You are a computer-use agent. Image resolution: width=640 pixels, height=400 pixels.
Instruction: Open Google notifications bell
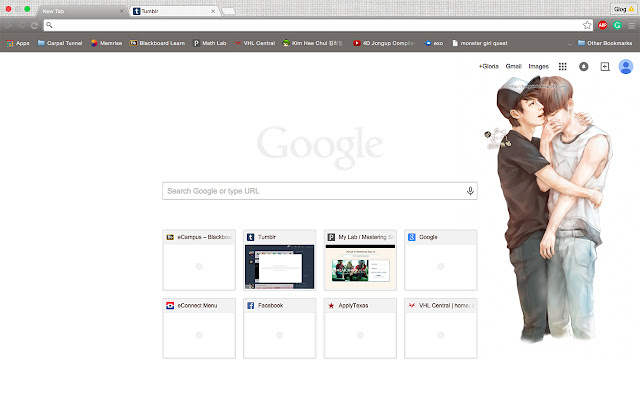584,66
